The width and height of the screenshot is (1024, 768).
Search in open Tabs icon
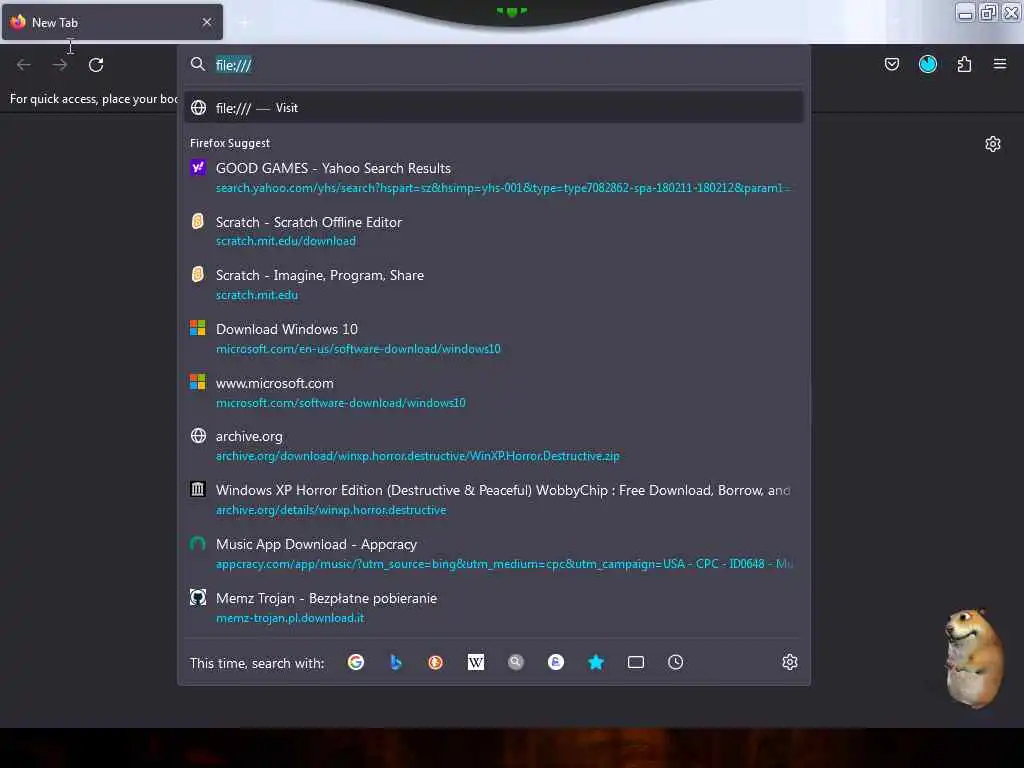pyautogui.click(x=635, y=662)
